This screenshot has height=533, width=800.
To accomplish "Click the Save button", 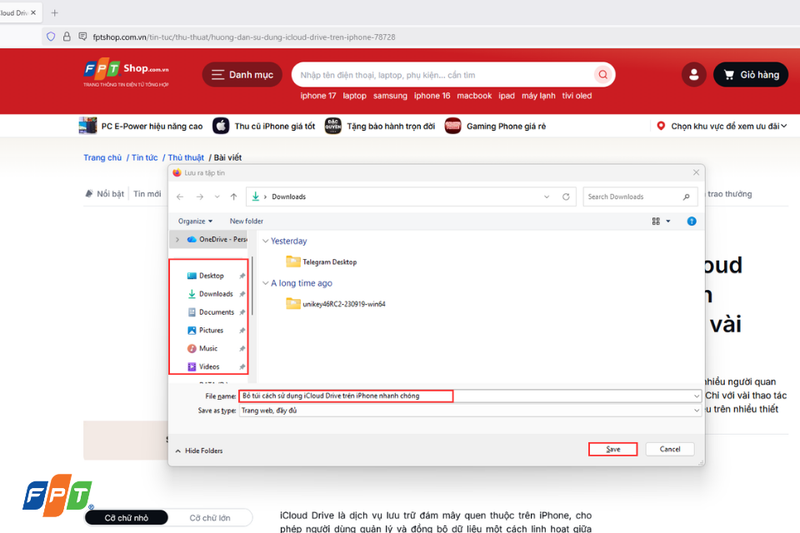I will [613, 449].
